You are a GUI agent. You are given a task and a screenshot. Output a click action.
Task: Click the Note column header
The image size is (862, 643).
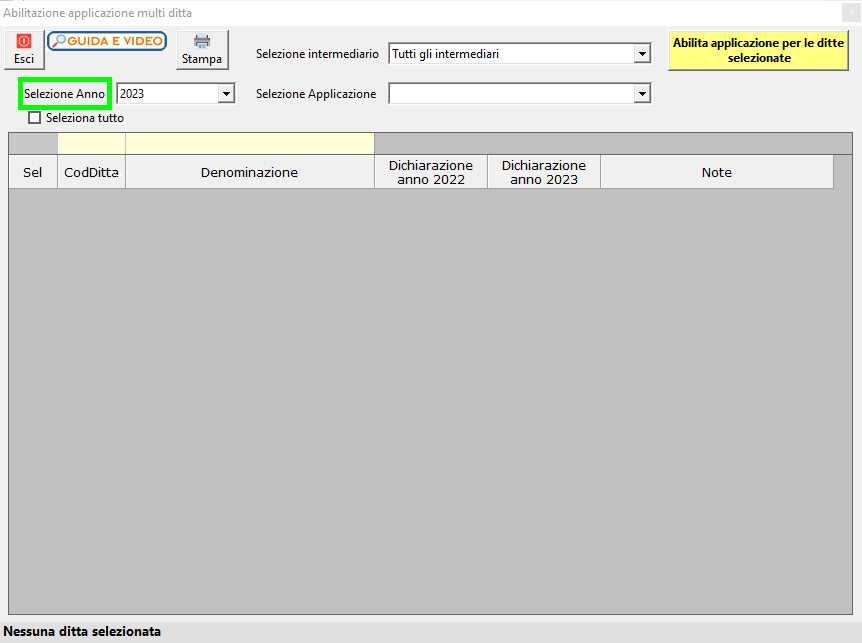(716, 172)
